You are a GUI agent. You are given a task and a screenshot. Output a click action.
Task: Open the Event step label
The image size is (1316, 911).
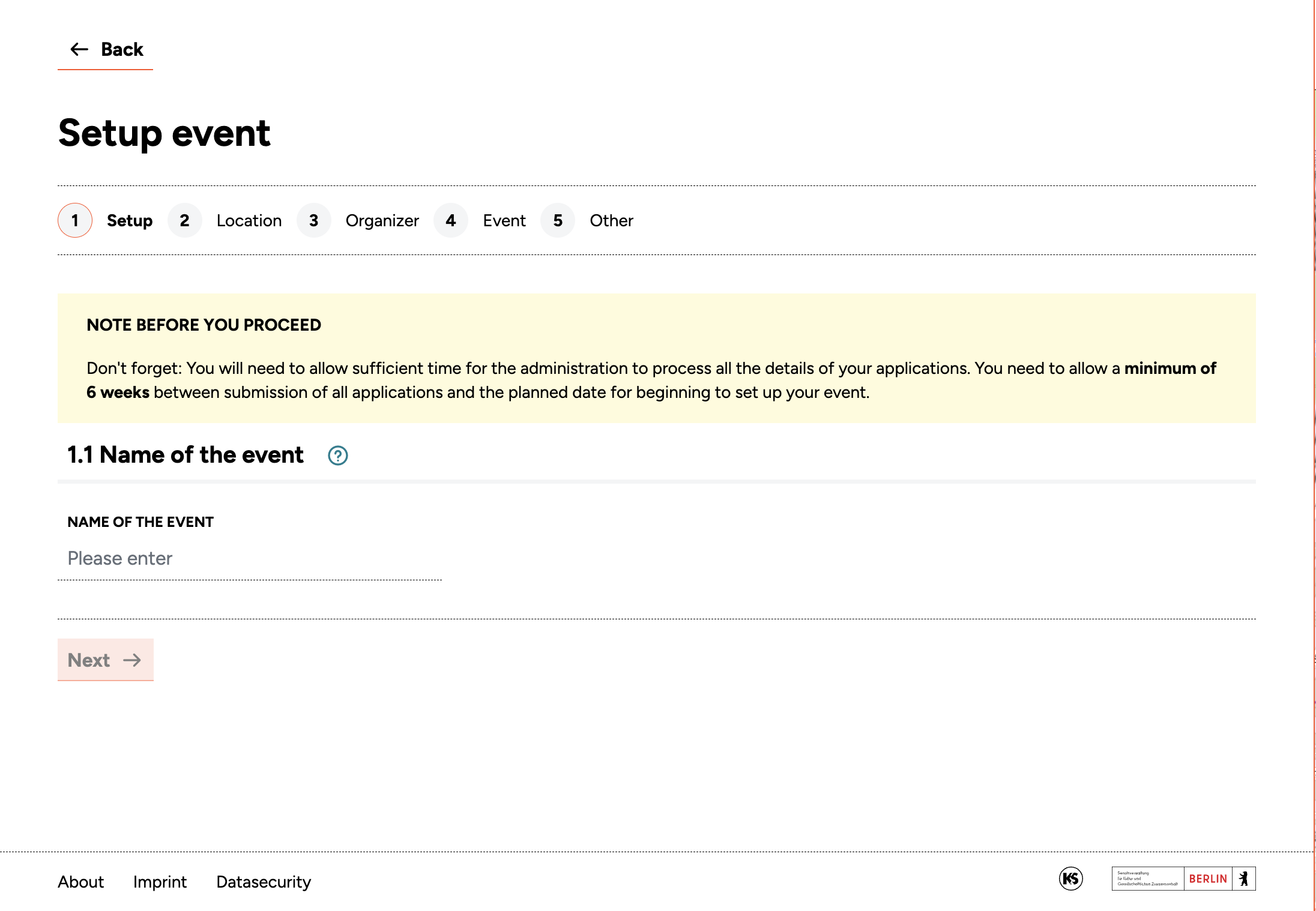[x=504, y=221]
